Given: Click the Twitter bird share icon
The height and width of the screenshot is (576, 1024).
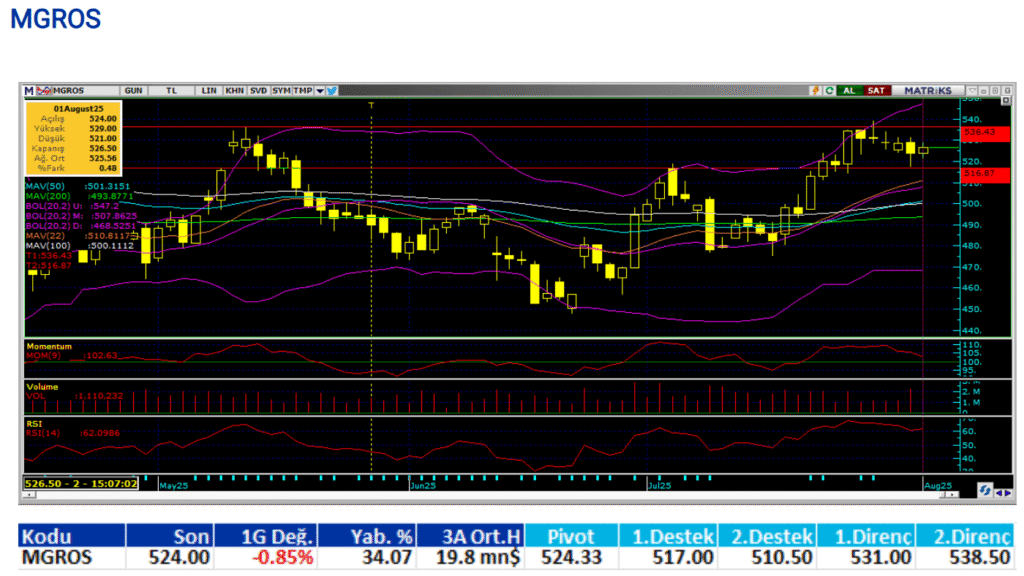Looking at the screenshot, I should click(332, 91).
